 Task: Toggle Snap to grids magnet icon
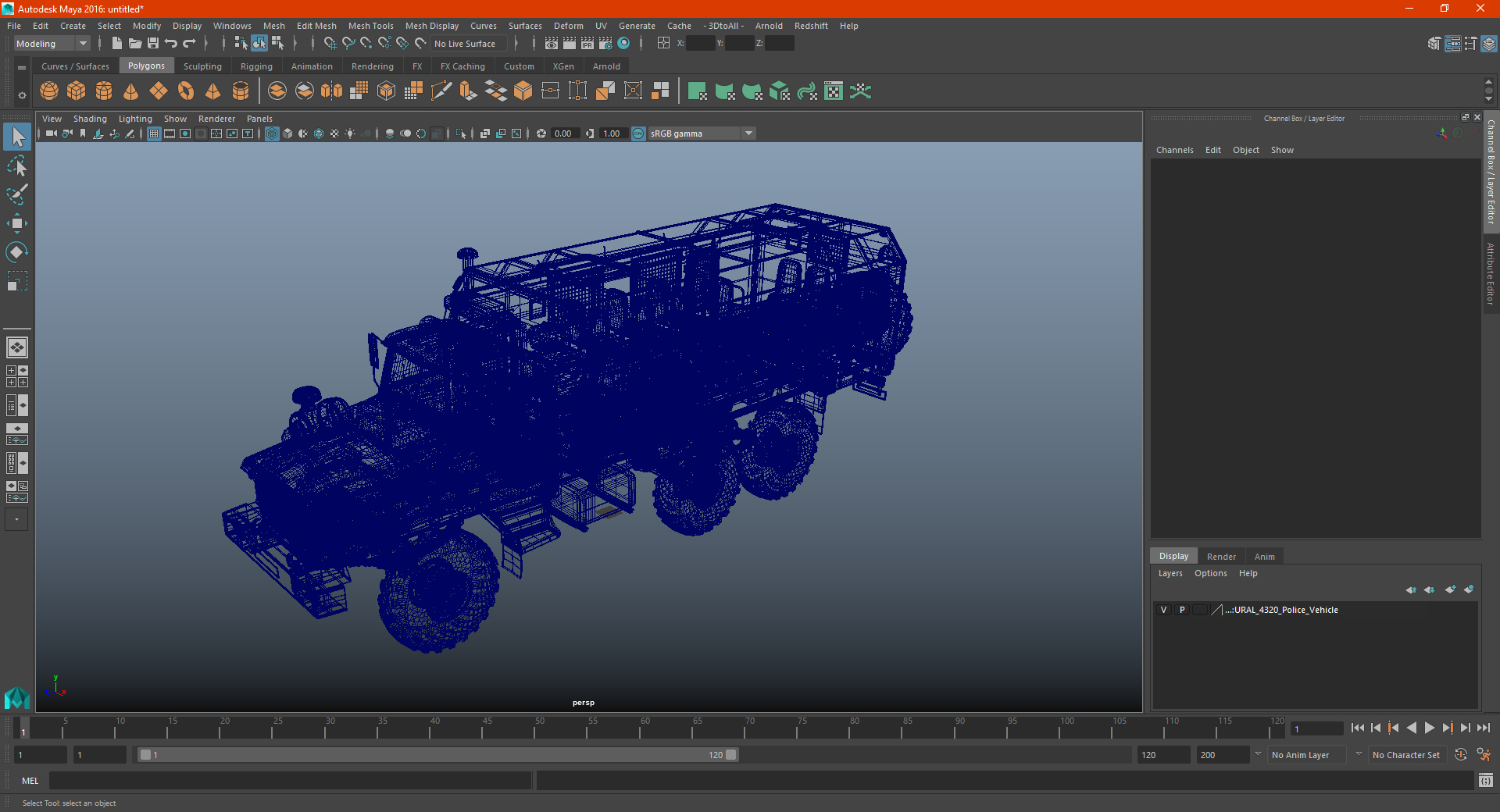click(330, 44)
